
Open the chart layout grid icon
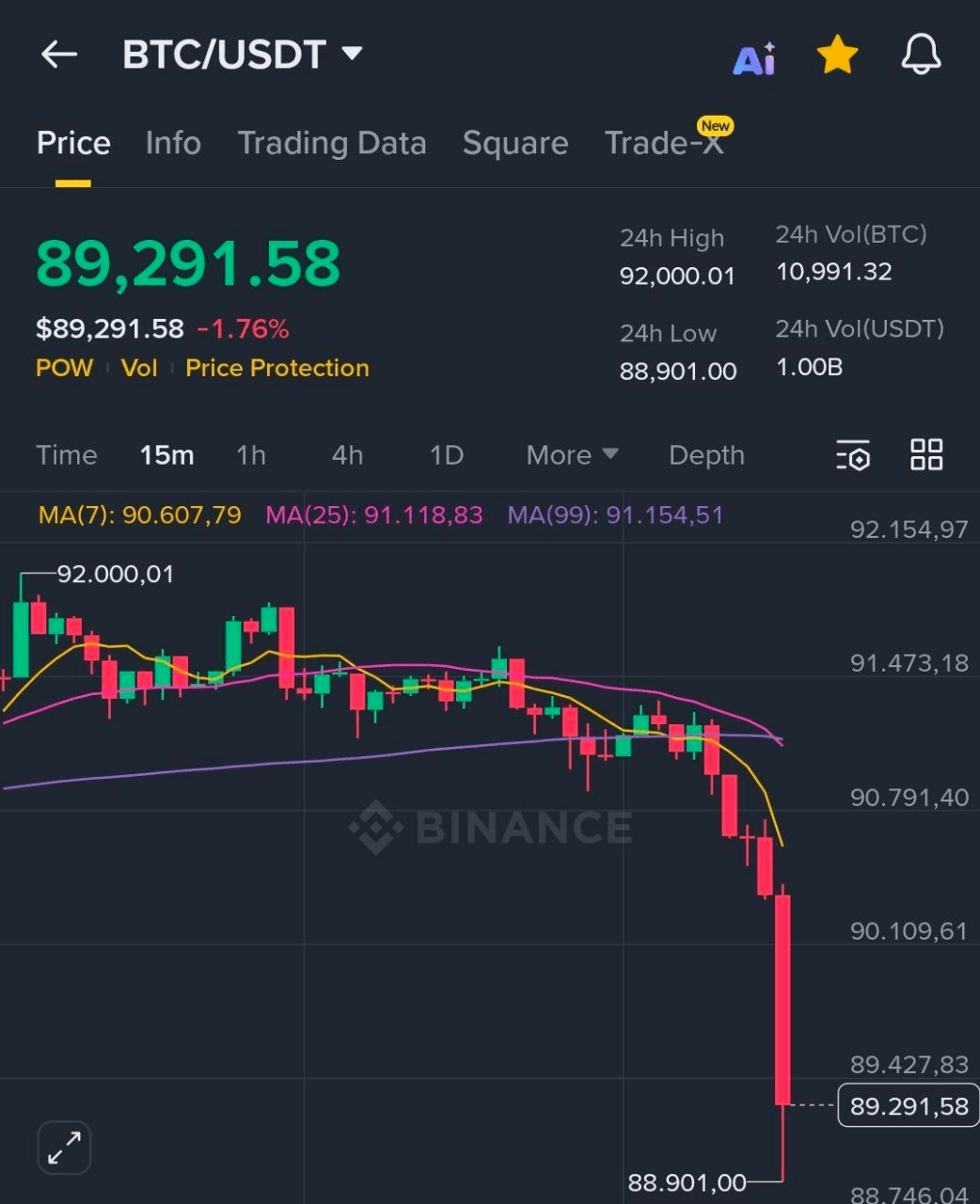click(926, 454)
